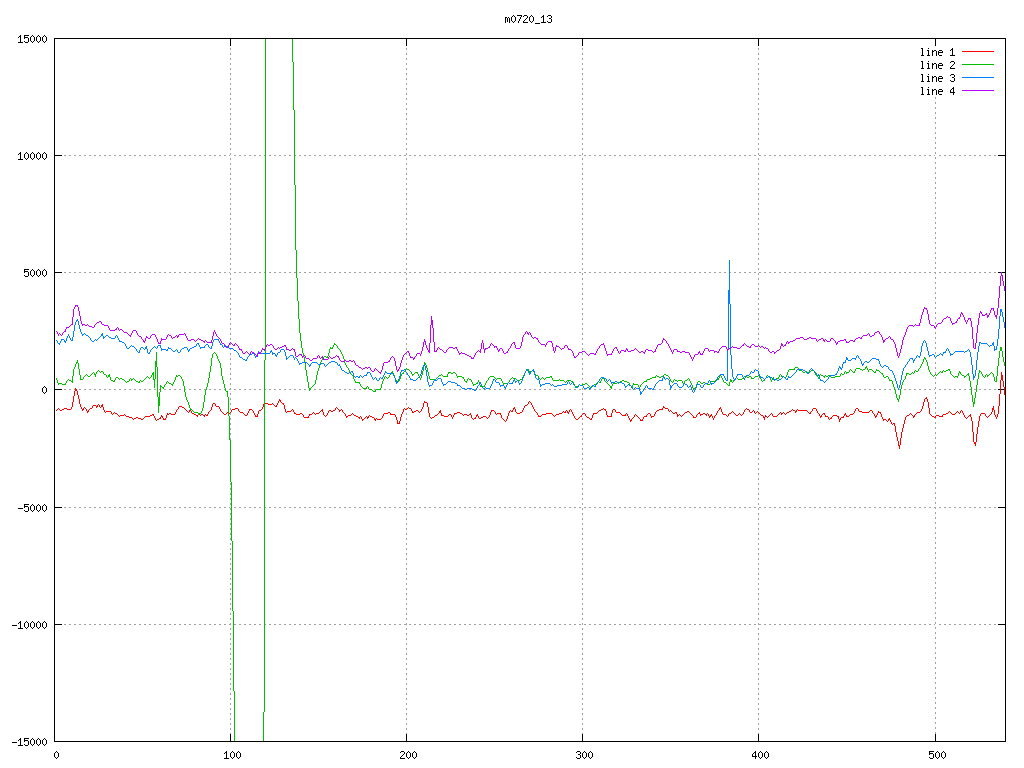1024x768 pixels.
Task: Click the green sample beside 'line 2'
Action: click(x=979, y=65)
